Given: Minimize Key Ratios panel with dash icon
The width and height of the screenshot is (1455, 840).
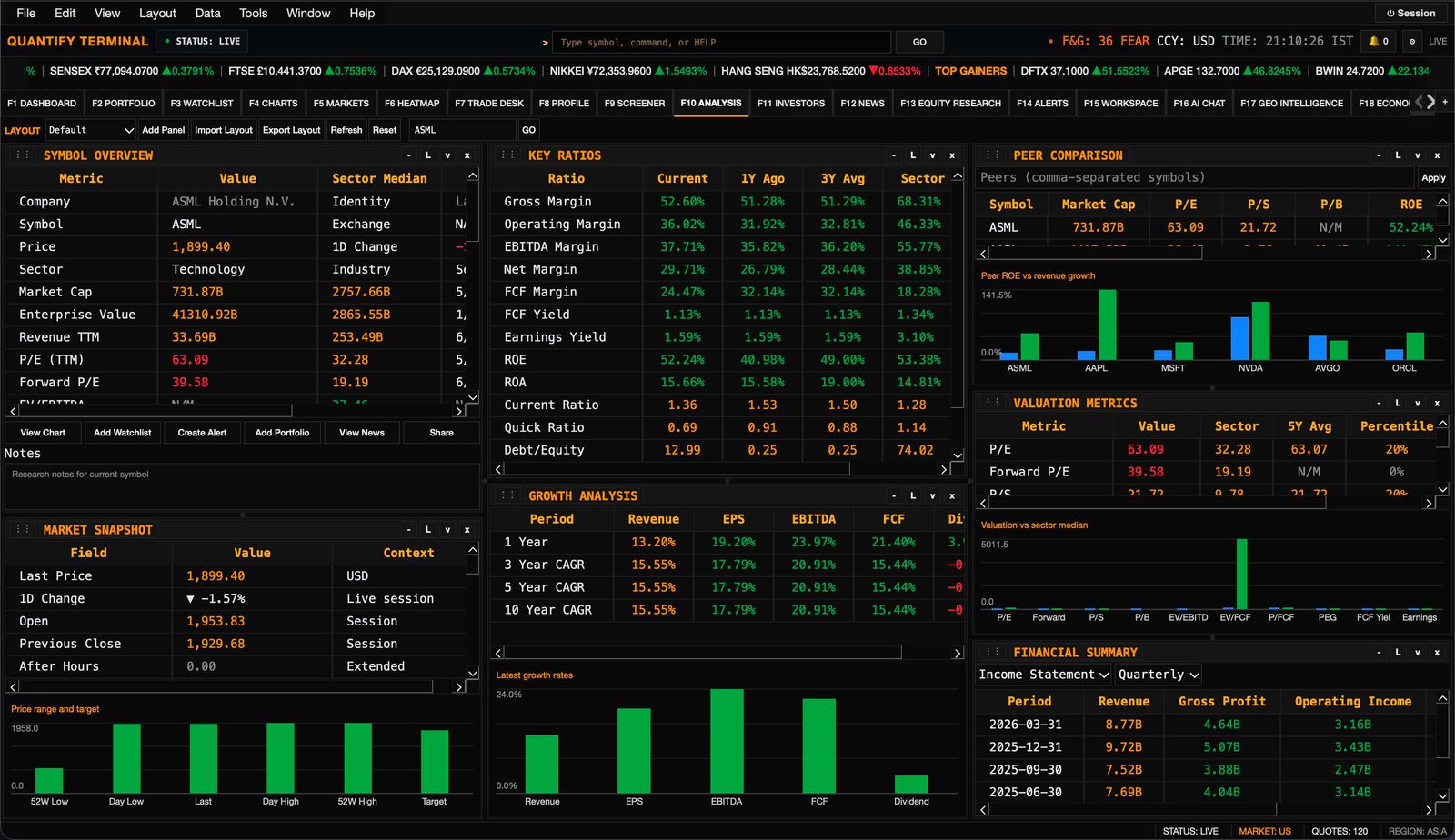Looking at the screenshot, I should point(894,155).
